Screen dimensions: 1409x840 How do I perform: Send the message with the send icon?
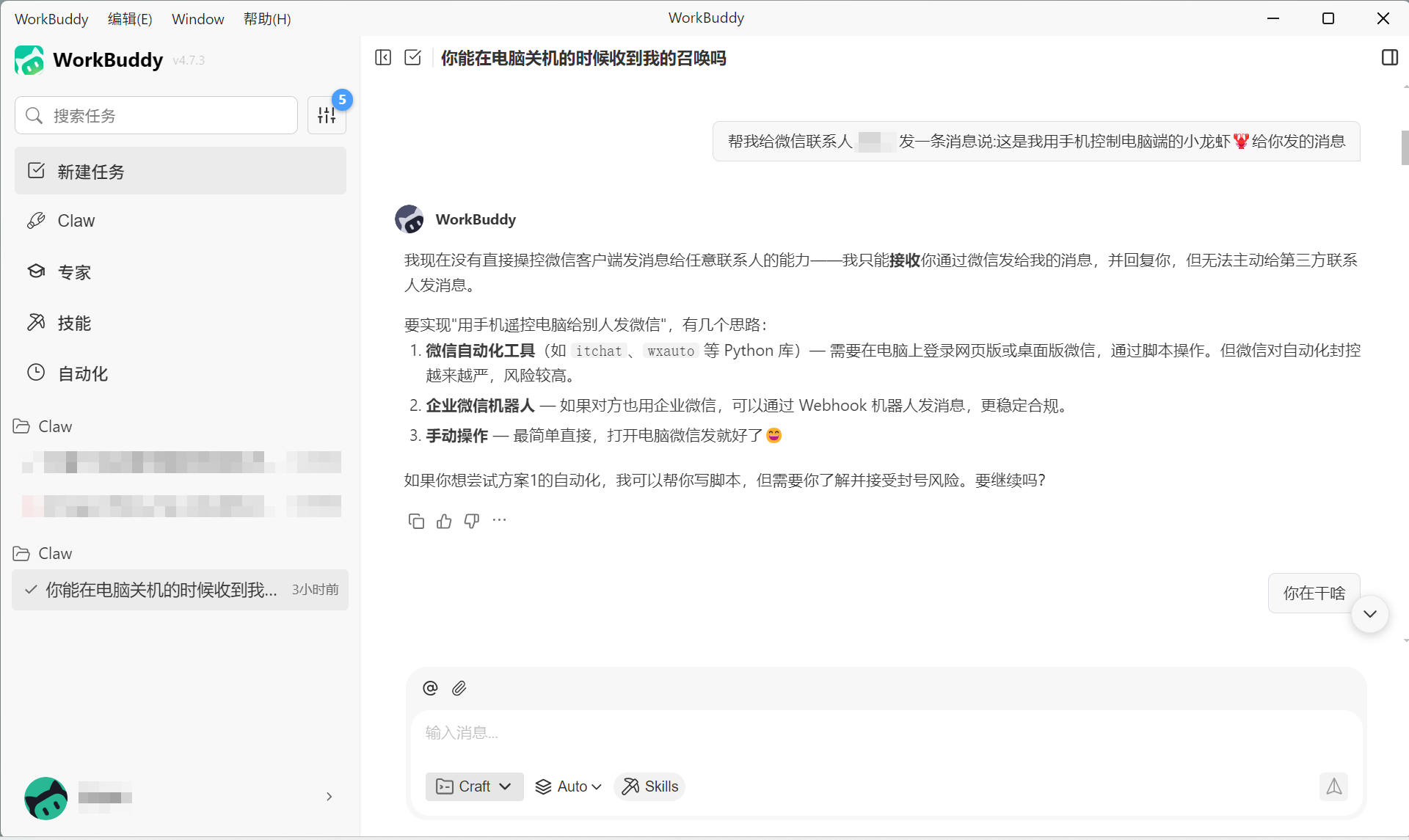pyautogui.click(x=1333, y=786)
